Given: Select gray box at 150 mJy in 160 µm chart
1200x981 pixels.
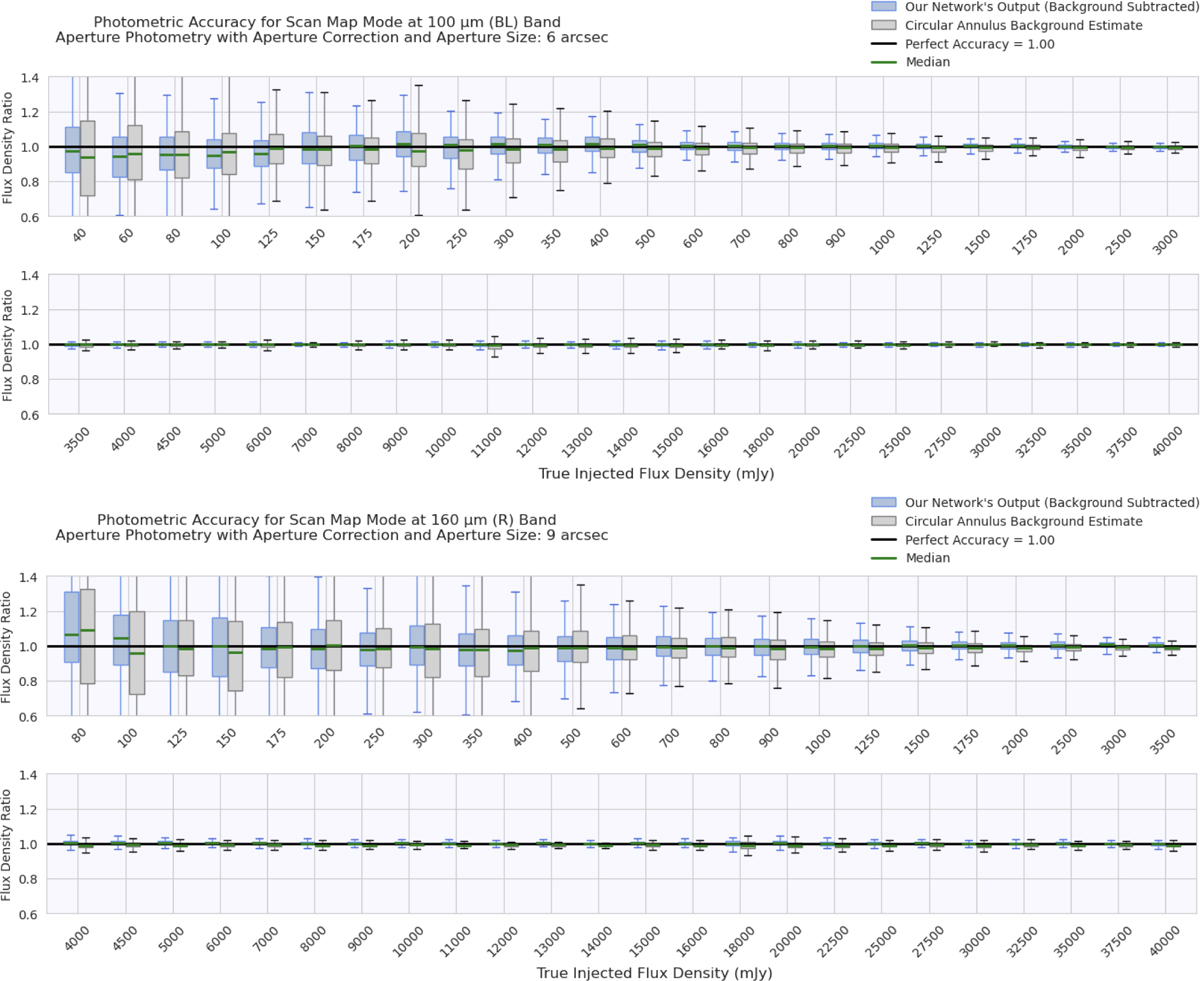Looking at the screenshot, I should click(236, 656).
